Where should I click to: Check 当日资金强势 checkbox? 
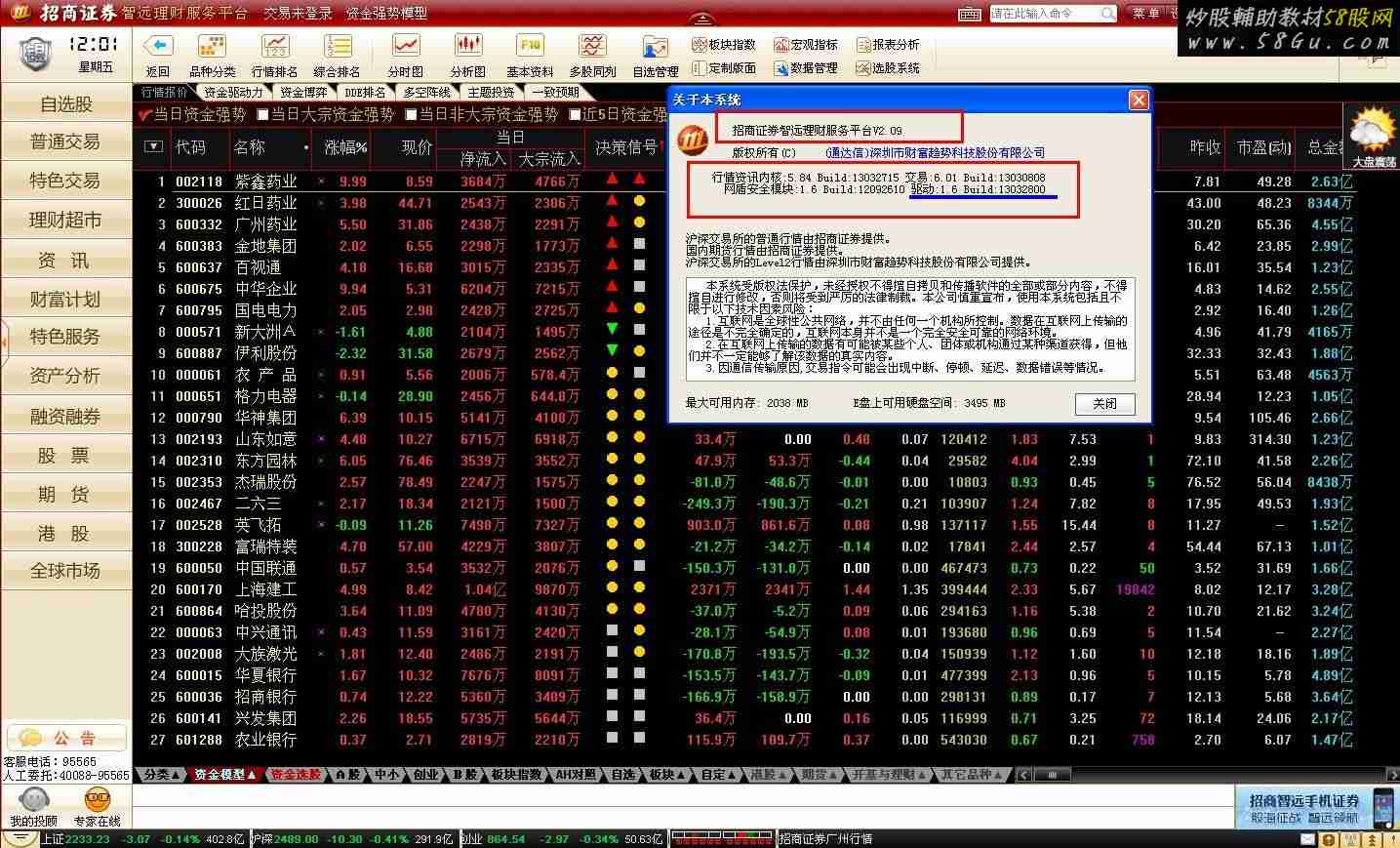(144, 114)
